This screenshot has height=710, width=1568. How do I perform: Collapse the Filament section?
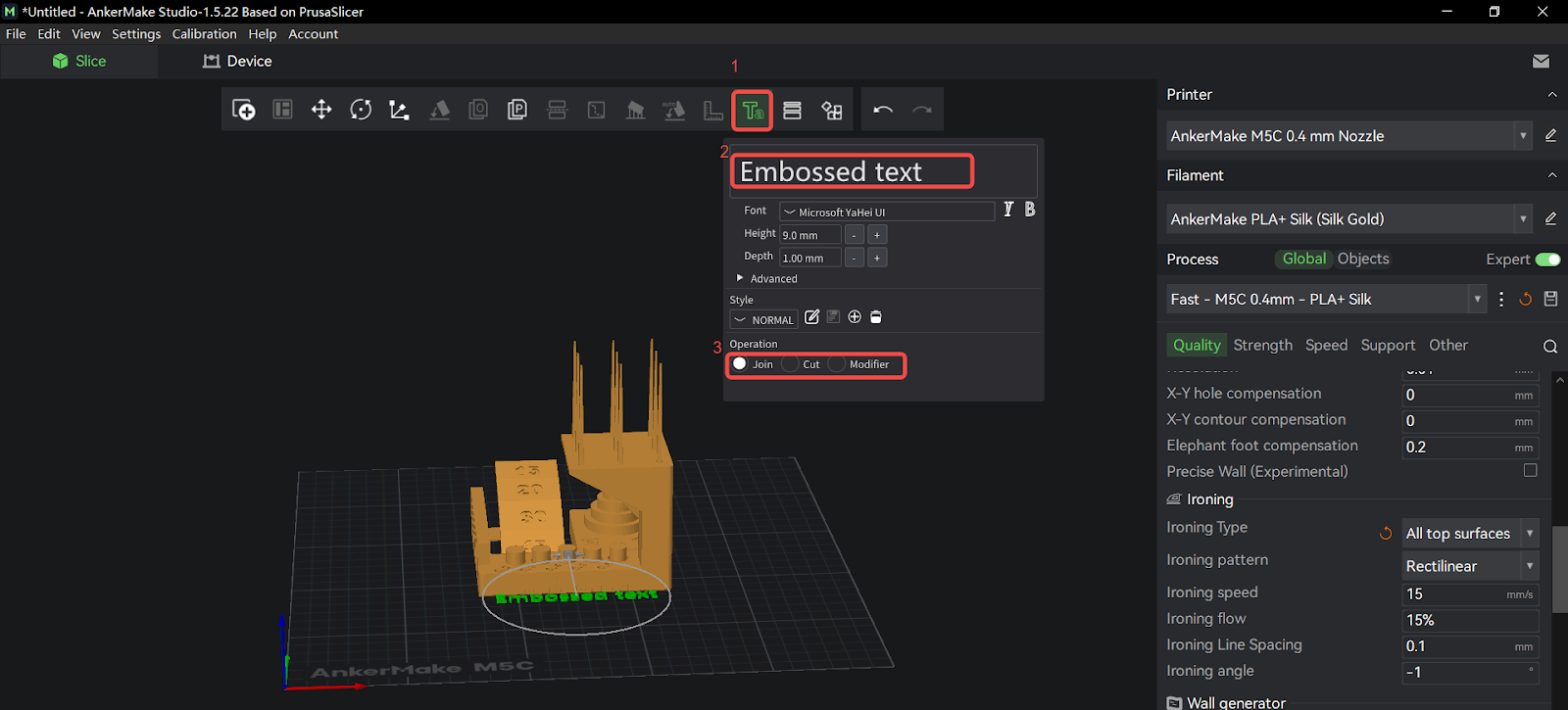coord(1552,175)
